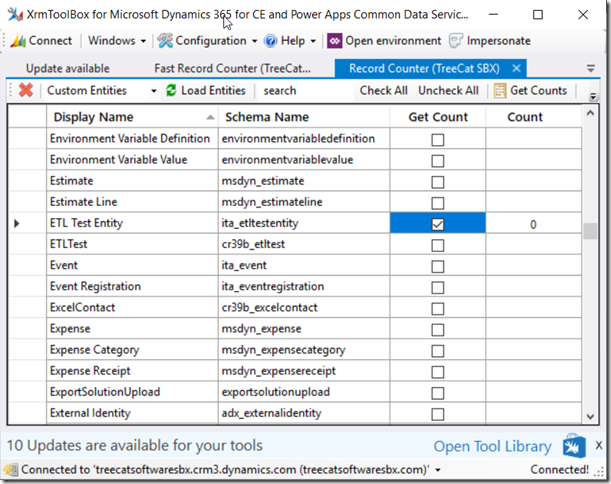Screen dimensions: 611x484
Task: Click the Open environment purple icon
Action: (334, 41)
